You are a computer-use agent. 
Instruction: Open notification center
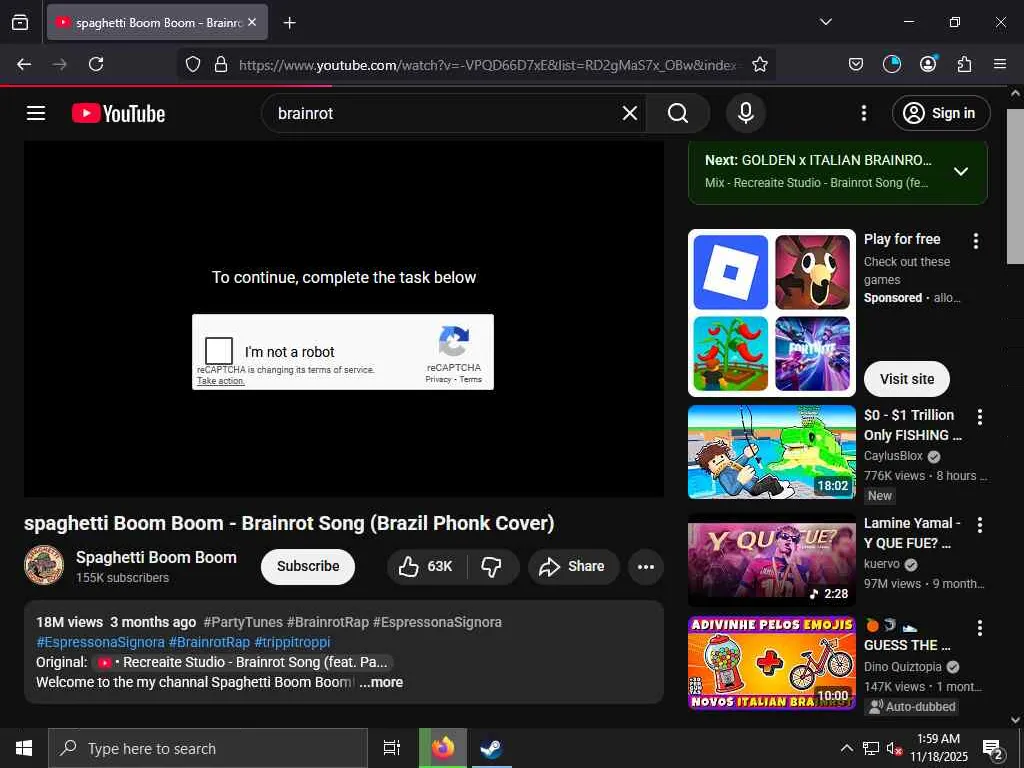pos(993,748)
